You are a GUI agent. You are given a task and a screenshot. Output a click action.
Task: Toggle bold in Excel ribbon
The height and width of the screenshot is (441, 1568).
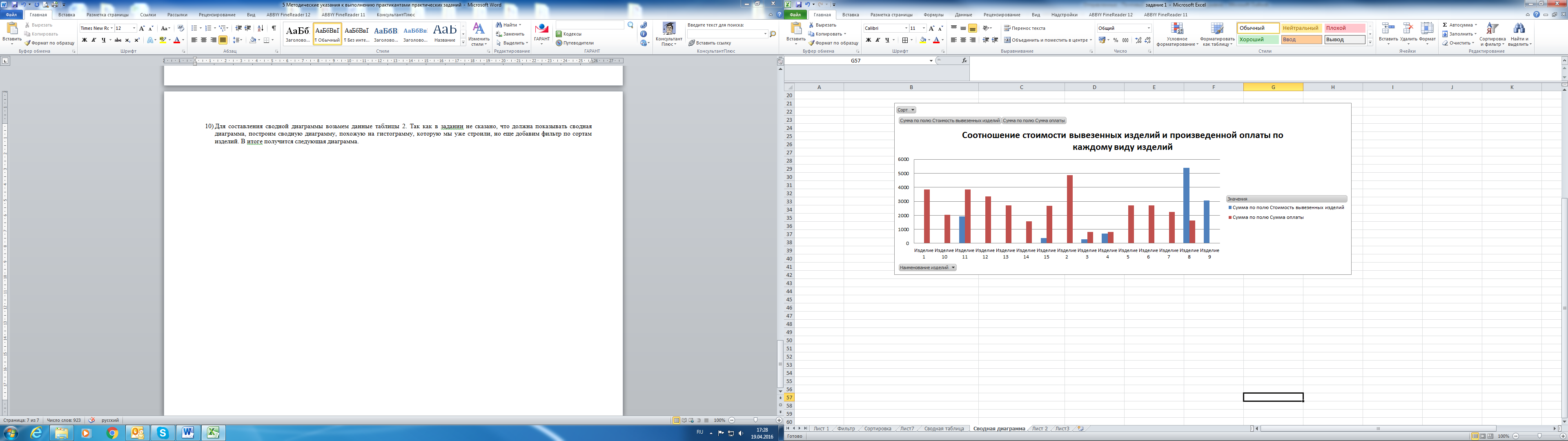[868, 40]
